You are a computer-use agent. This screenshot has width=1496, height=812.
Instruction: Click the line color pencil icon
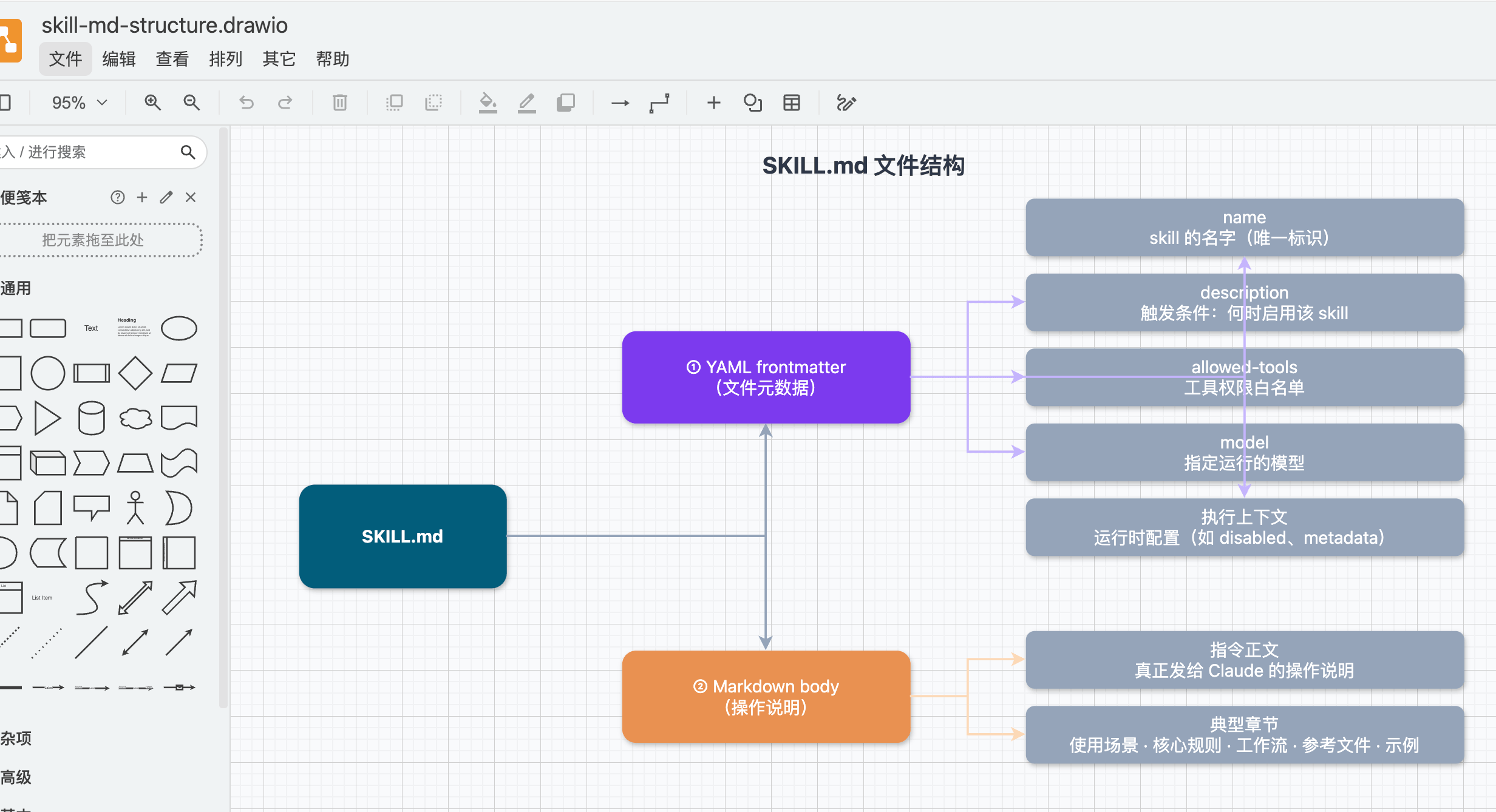pos(527,103)
